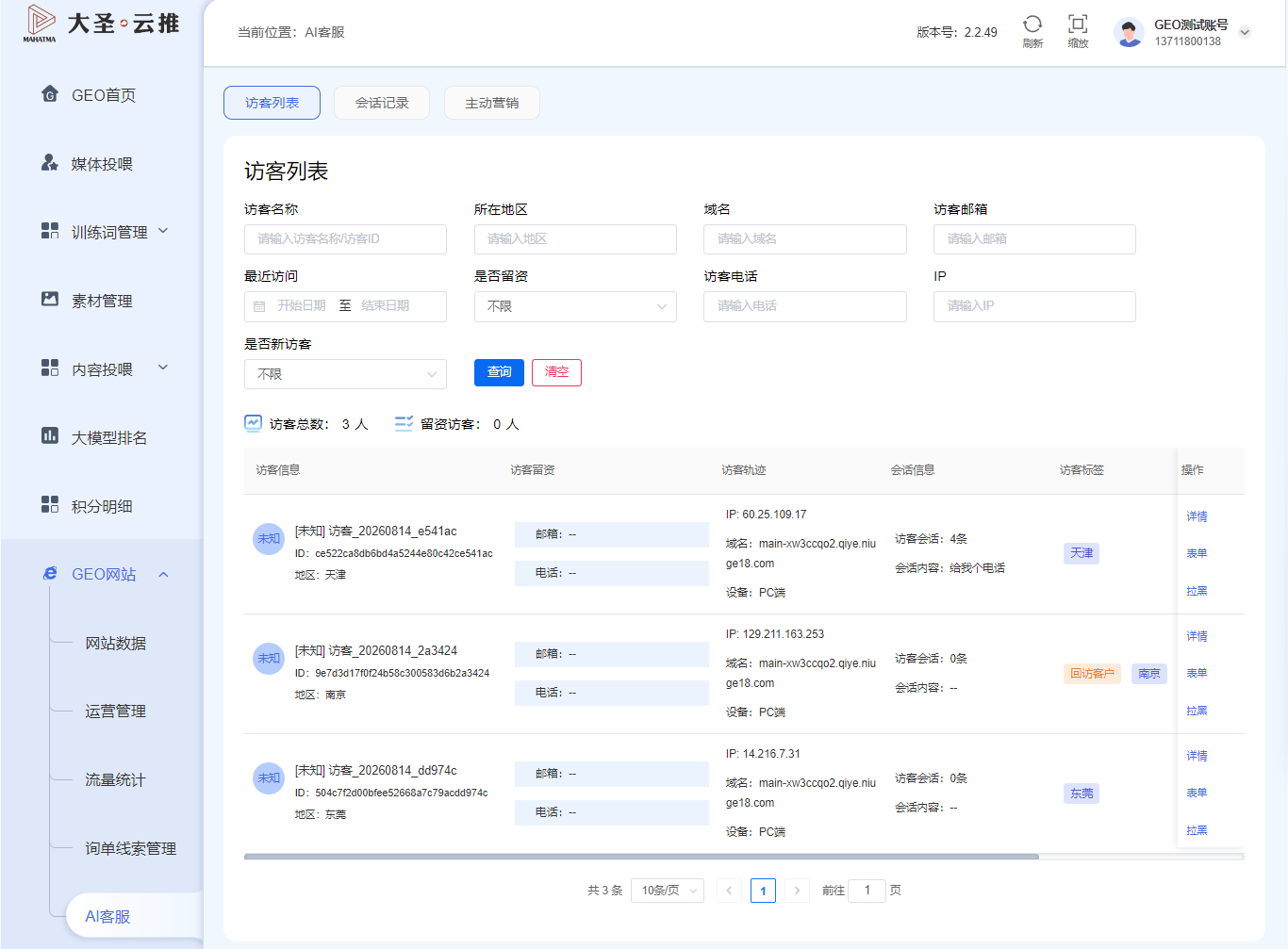Focus the 所在地区 input field
The width and height of the screenshot is (1288, 949).
click(575, 239)
